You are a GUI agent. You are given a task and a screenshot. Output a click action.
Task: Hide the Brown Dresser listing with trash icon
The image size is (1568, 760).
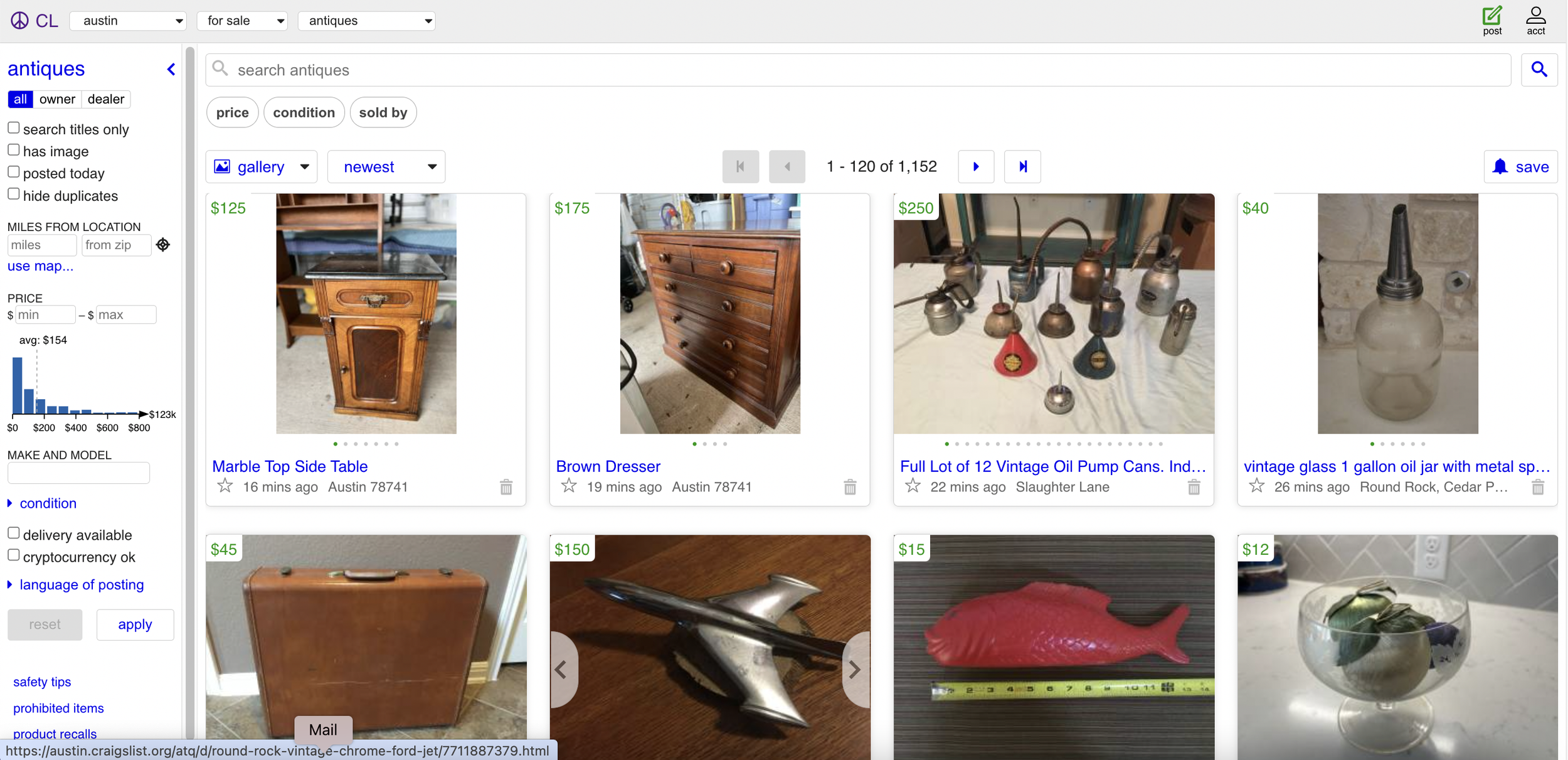[x=849, y=487]
